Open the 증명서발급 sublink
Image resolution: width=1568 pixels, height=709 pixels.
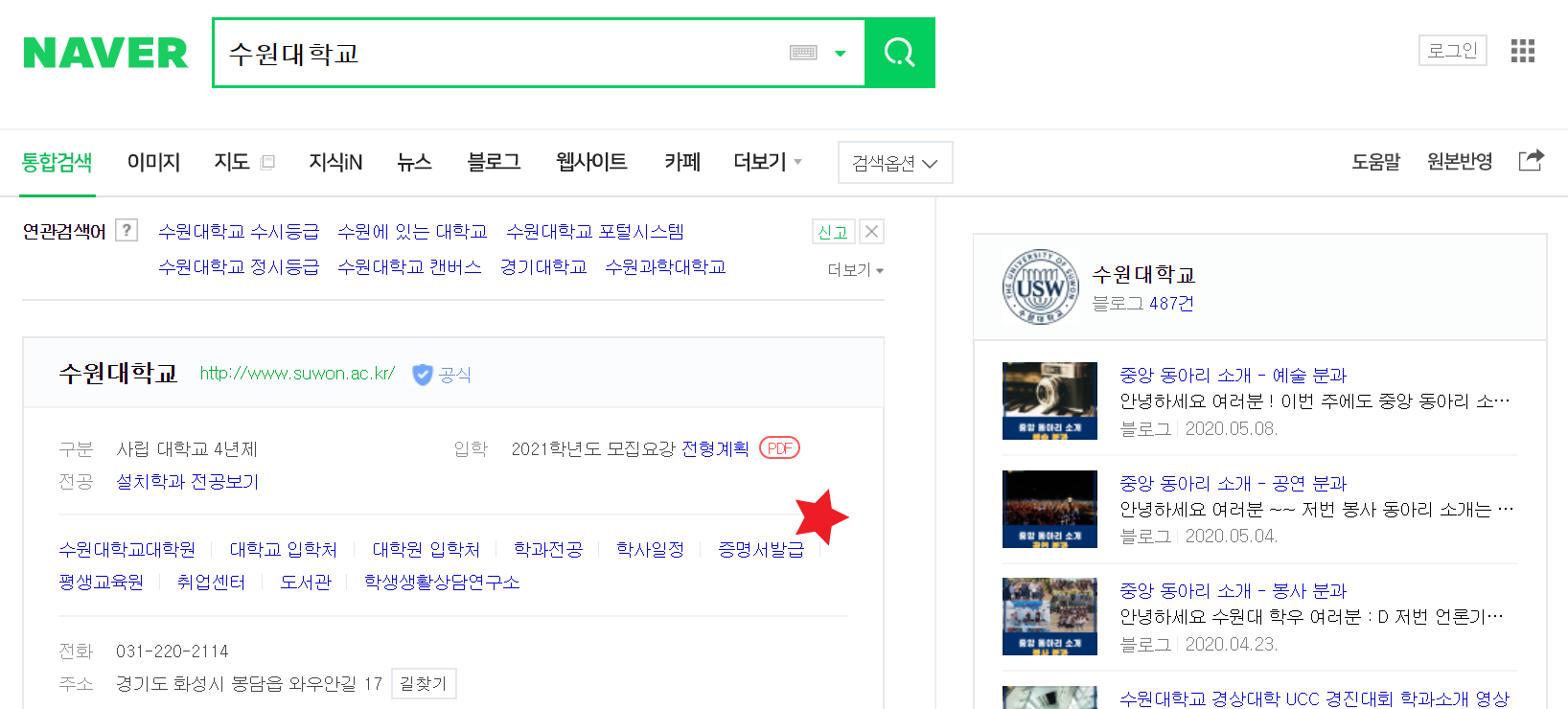[x=762, y=549]
